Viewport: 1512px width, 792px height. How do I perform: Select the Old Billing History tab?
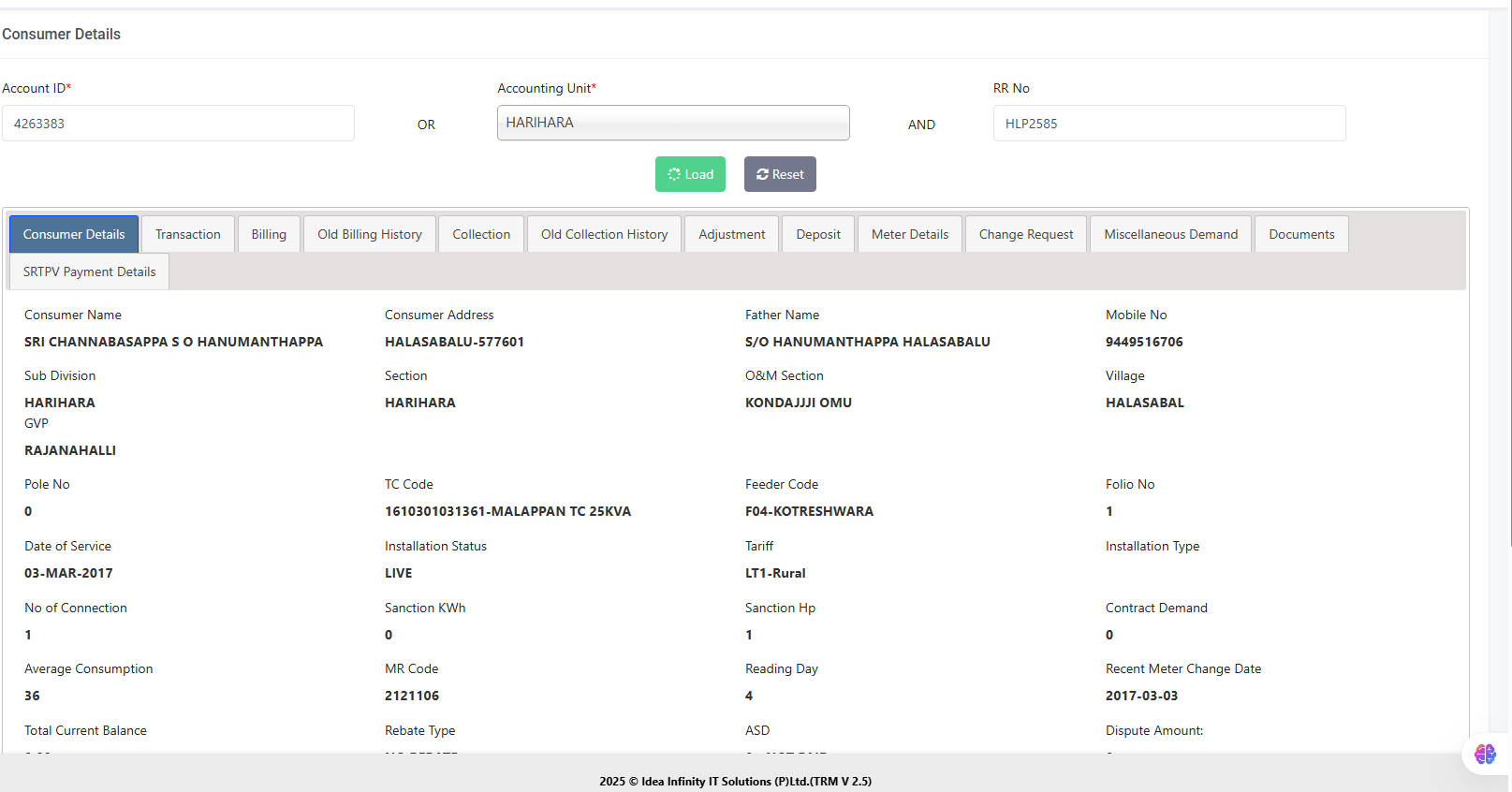pos(370,234)
